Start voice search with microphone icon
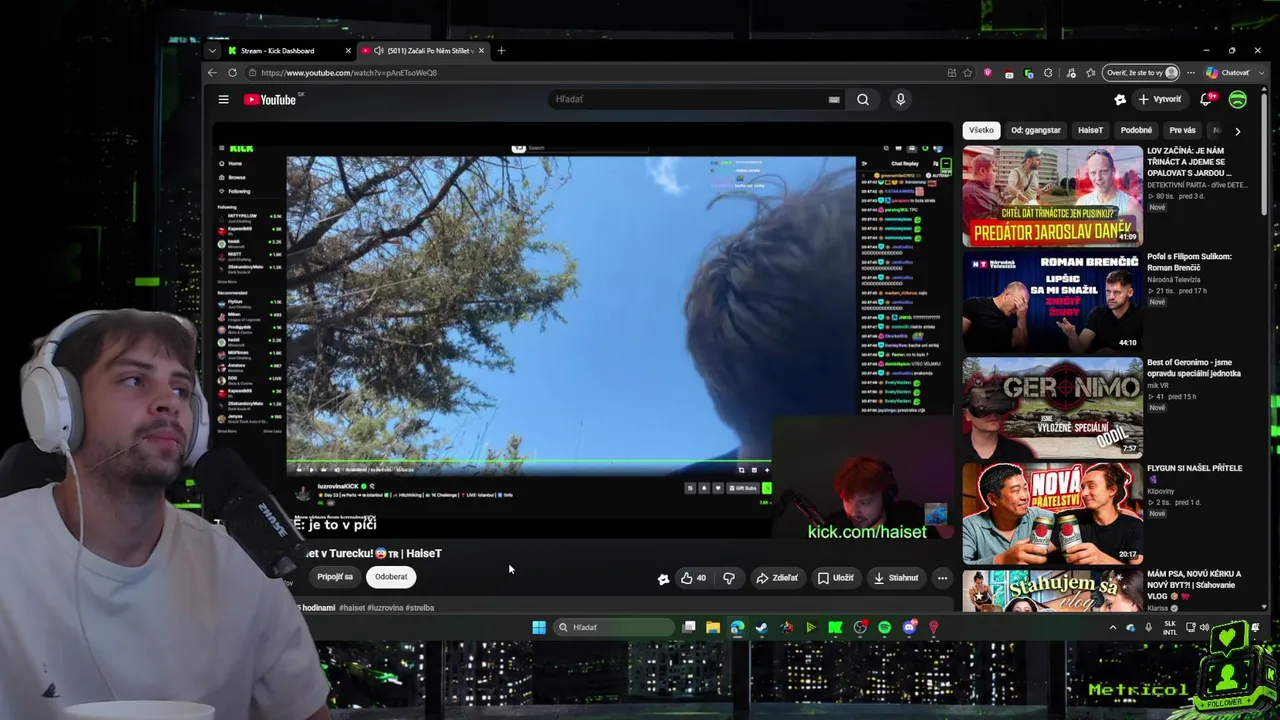 point(900,99)
